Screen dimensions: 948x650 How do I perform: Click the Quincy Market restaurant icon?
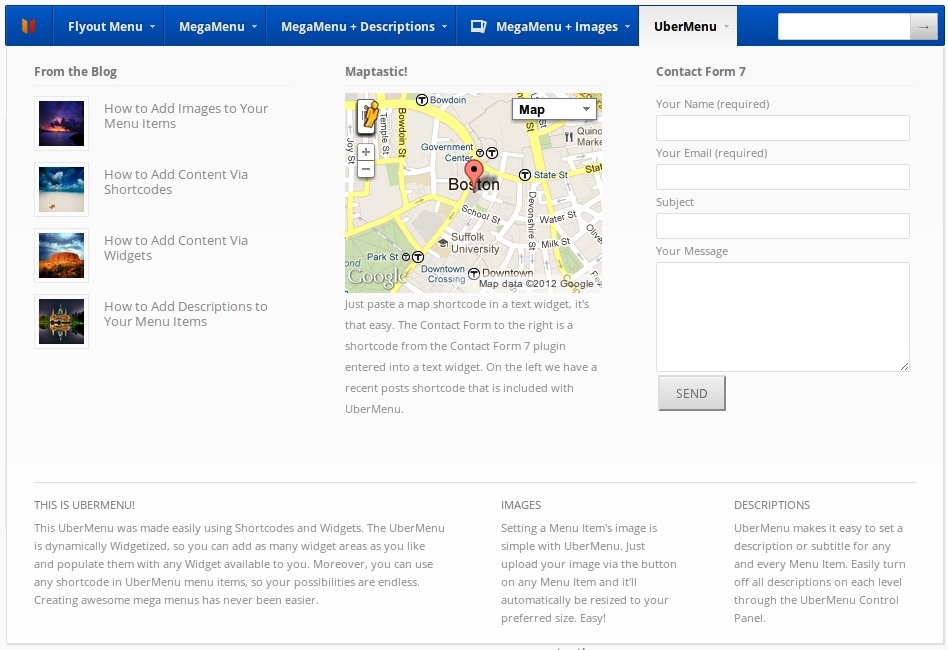point(568,137)
